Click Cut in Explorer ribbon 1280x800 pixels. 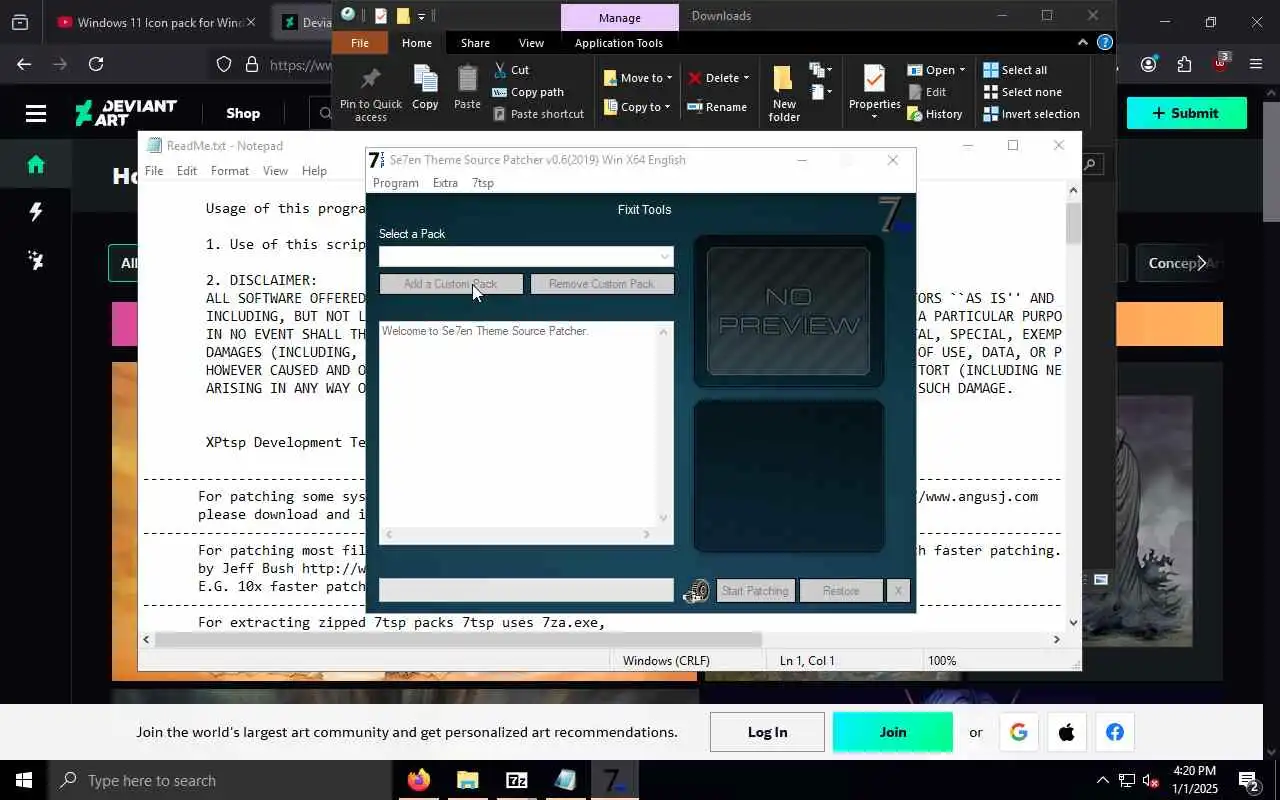(x=511, y=70)
